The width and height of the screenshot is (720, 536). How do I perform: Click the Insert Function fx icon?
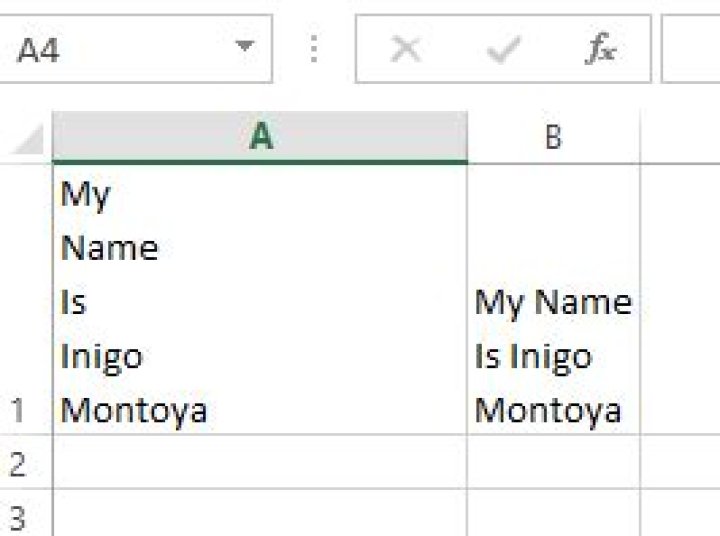pos(601,49)
